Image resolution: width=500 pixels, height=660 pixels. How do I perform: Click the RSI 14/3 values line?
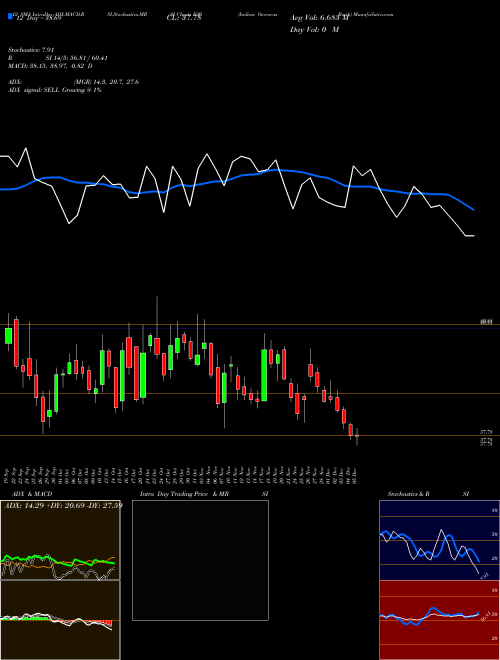pos(58,58)
